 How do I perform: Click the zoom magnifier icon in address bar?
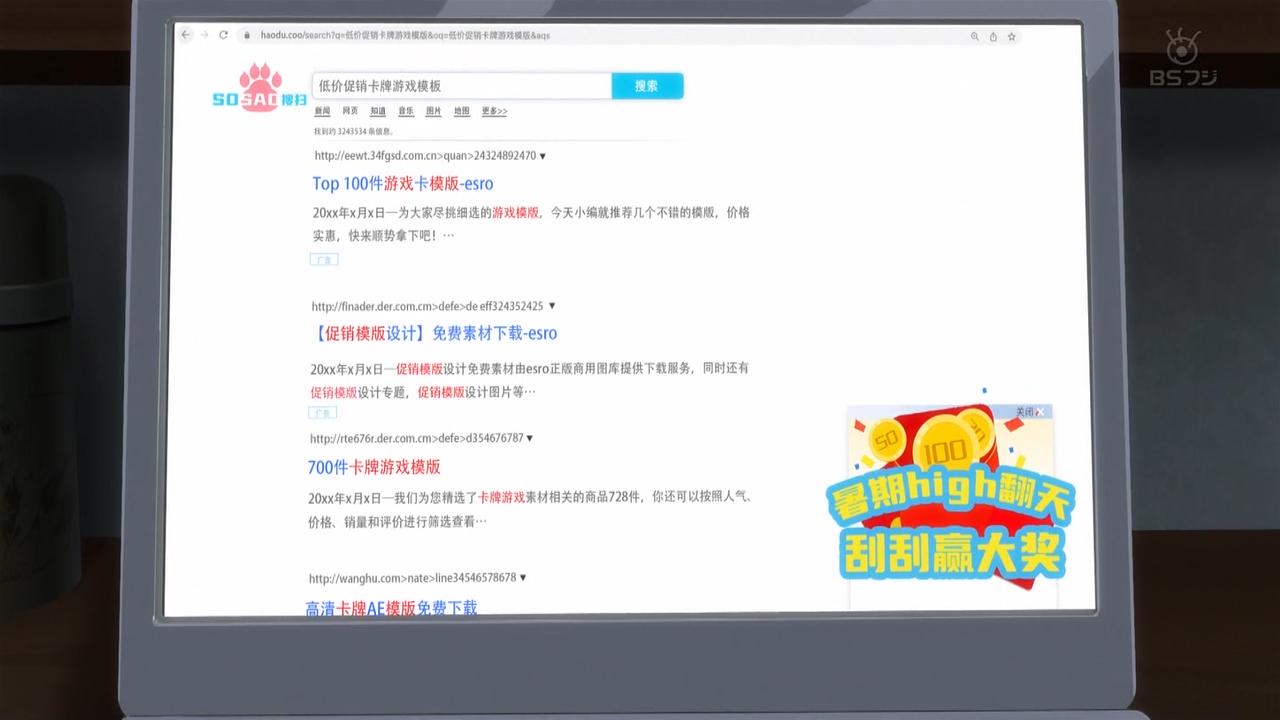point(975,37)
